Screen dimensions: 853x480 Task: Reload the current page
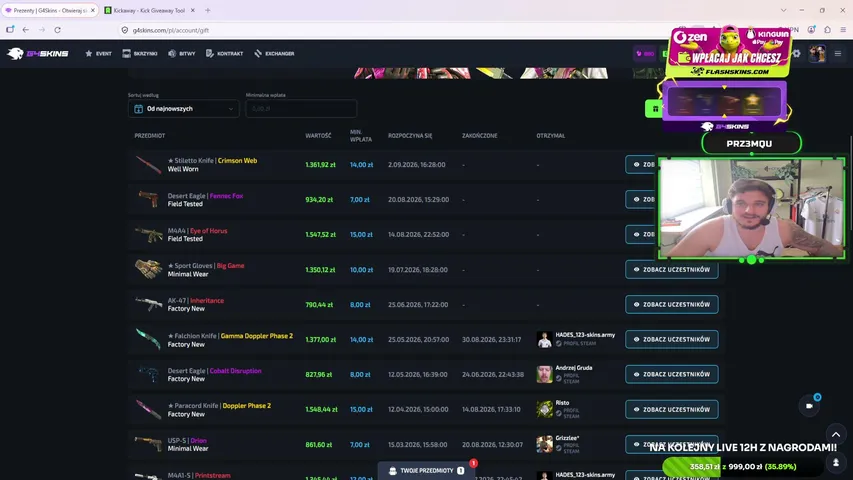[57, 30]
